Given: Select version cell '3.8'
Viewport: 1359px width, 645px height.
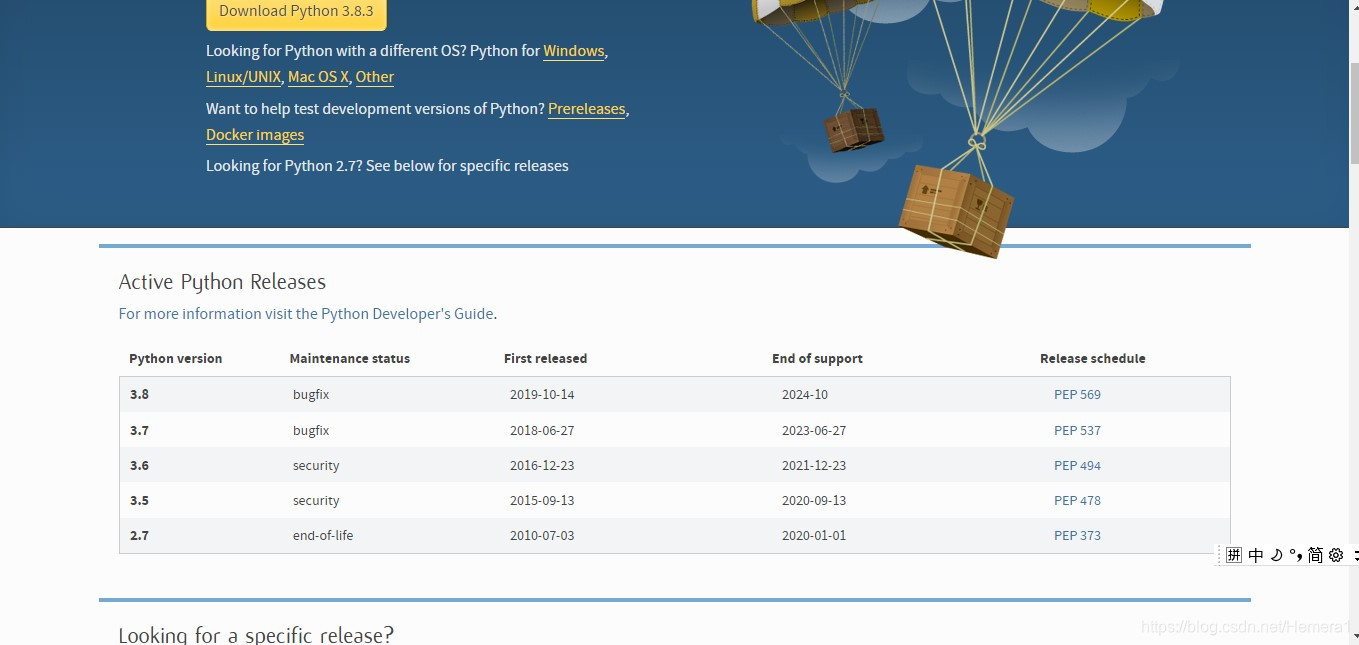Looking at the screenshot, I should coord(139,395).
